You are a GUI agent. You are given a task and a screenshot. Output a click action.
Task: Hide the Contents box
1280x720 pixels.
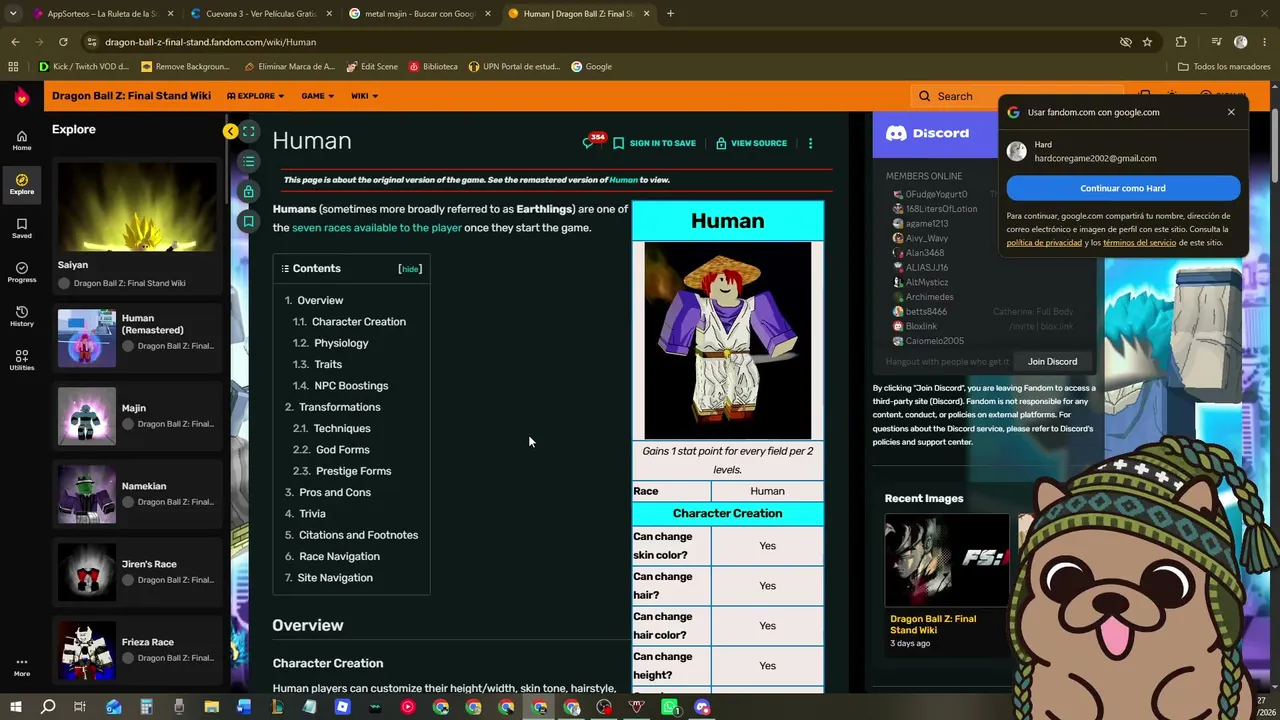click(410, 269)
